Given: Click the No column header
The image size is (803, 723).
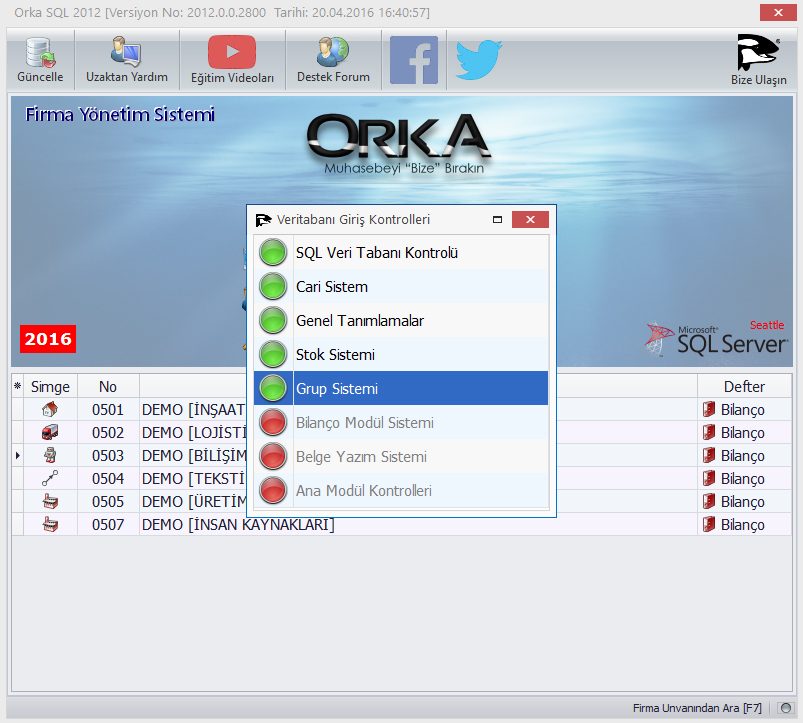Looking at the screenshot, I should [108, 386].
